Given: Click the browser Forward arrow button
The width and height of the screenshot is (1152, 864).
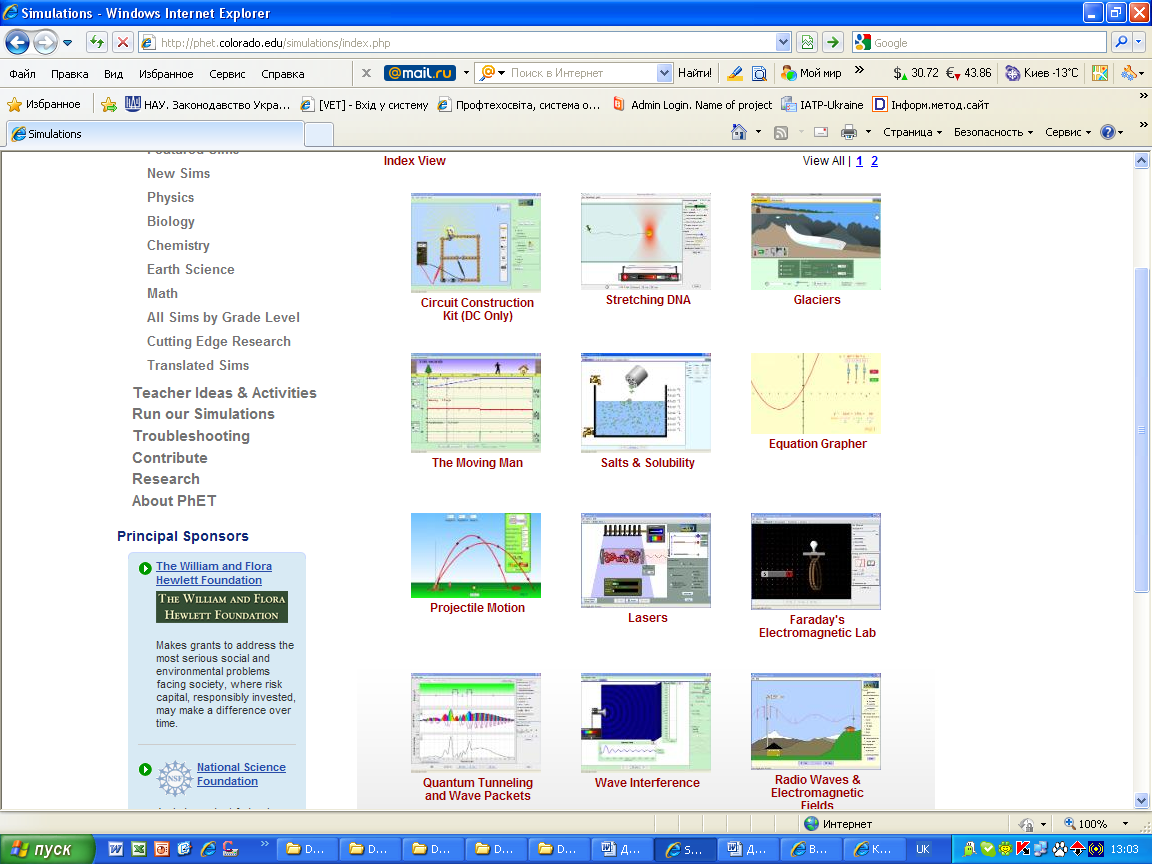Looking at the screenshot, I should [x=46, y=43].
